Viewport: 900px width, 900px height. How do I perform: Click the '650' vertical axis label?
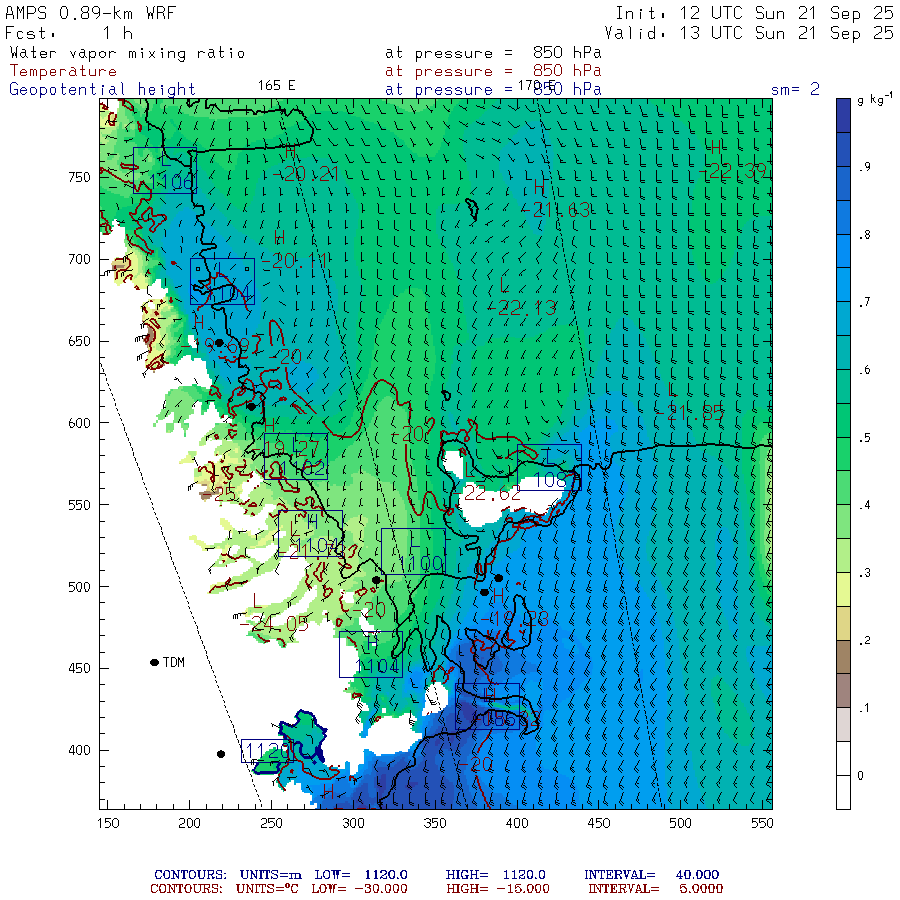coord(79,342)
